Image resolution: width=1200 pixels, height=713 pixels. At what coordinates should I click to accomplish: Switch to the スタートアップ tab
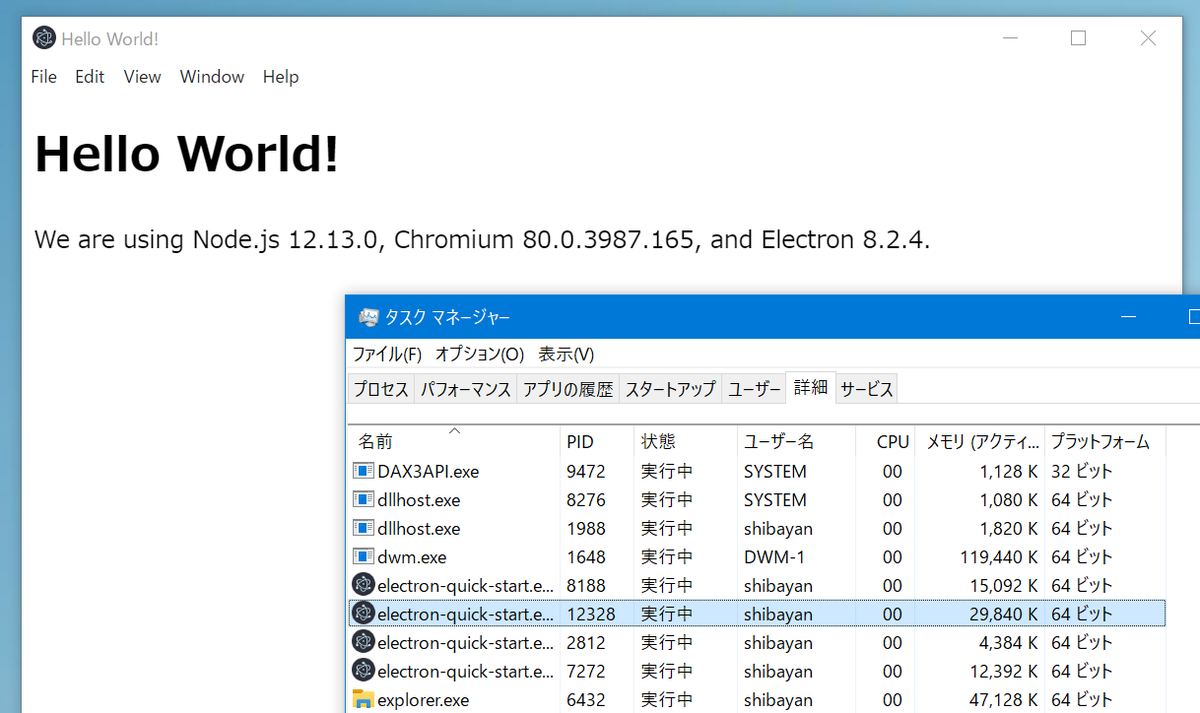(x=671, y=390)
